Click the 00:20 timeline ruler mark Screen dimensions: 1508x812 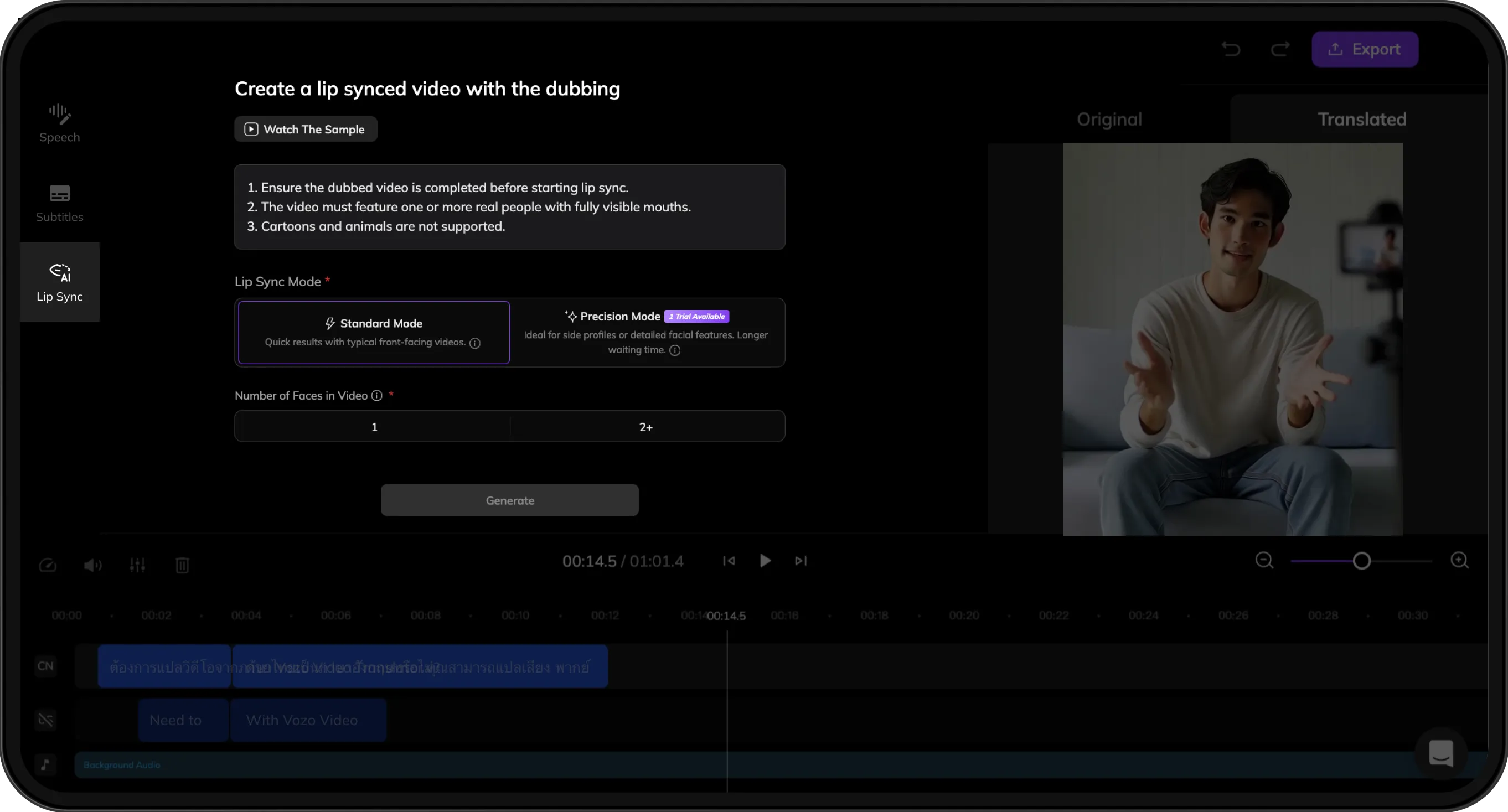pos(964,616)
